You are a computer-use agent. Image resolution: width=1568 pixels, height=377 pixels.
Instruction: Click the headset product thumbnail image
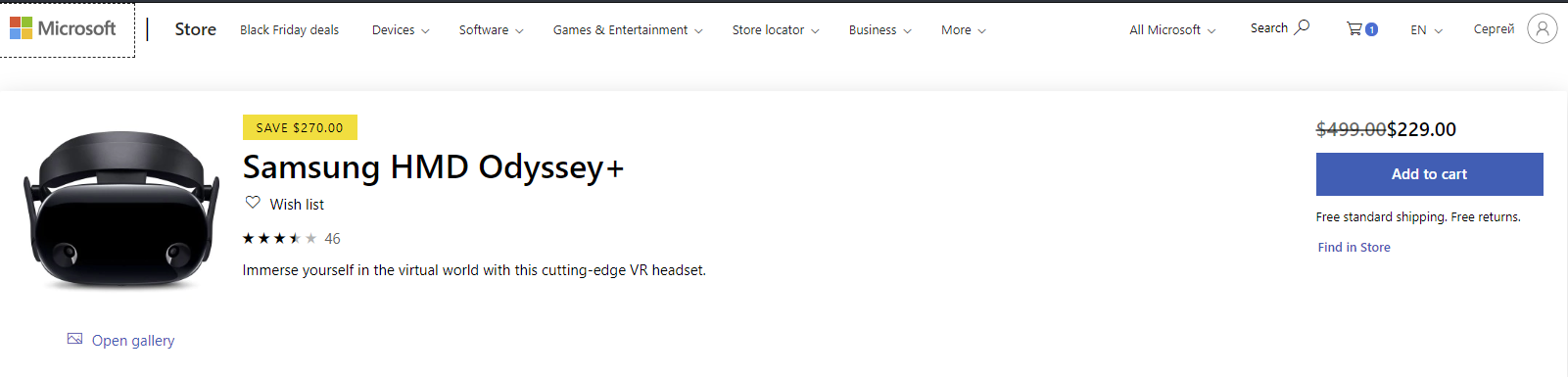(121, 210)
